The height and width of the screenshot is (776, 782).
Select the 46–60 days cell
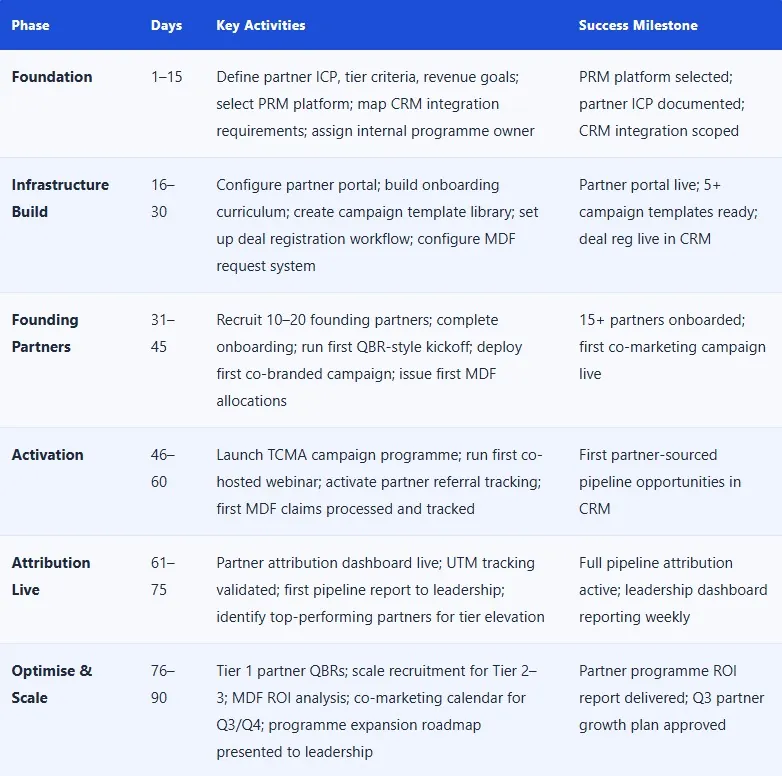coord(163,468)
